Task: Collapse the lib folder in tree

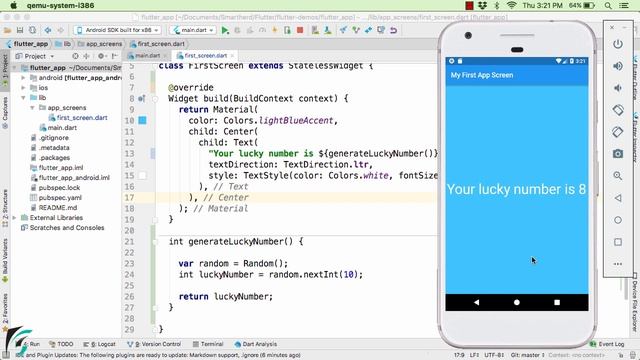Action: point(23,98)
